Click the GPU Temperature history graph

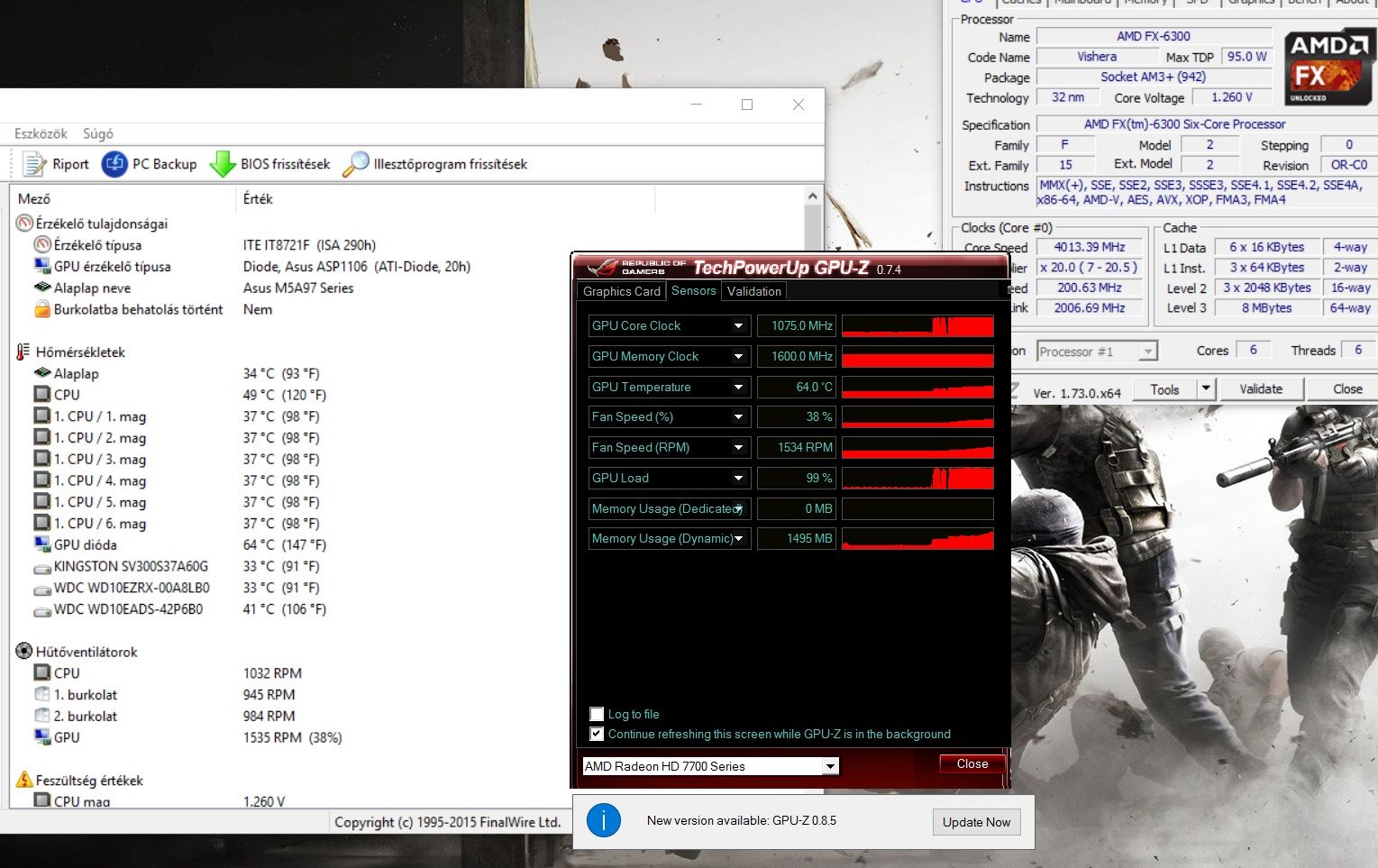917,387
